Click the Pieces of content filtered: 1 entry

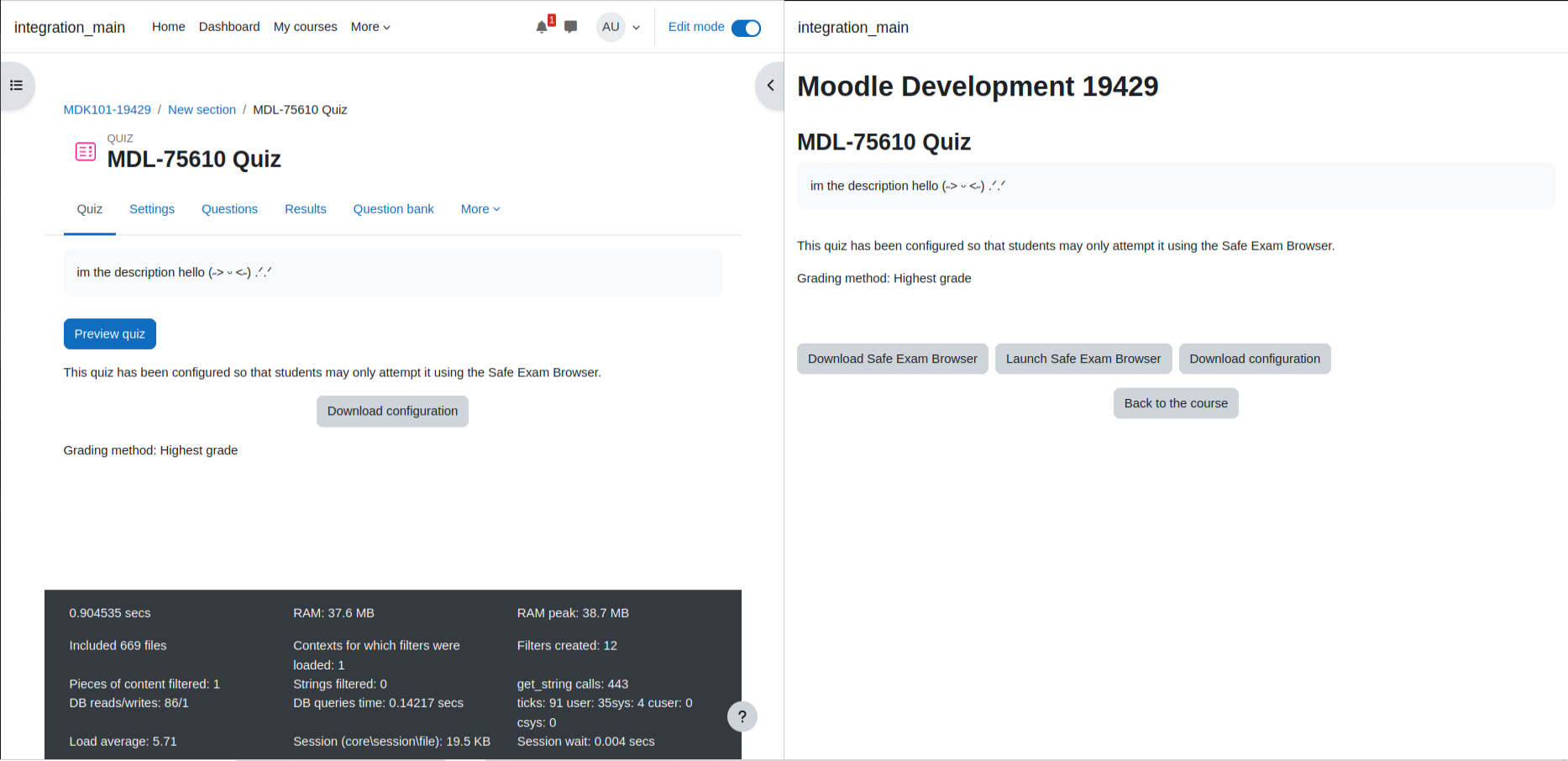[144, 685]
